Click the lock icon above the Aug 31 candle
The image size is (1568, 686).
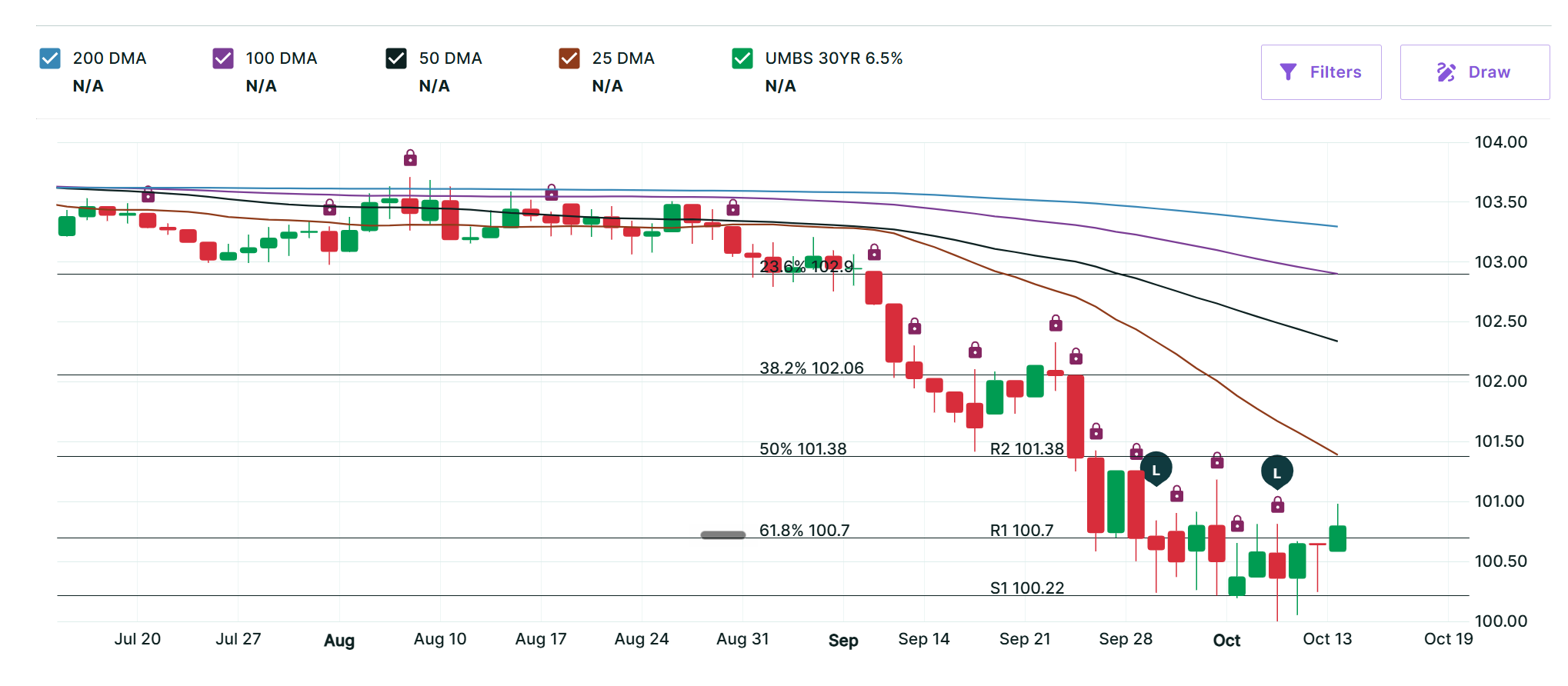tap(733, 207)
